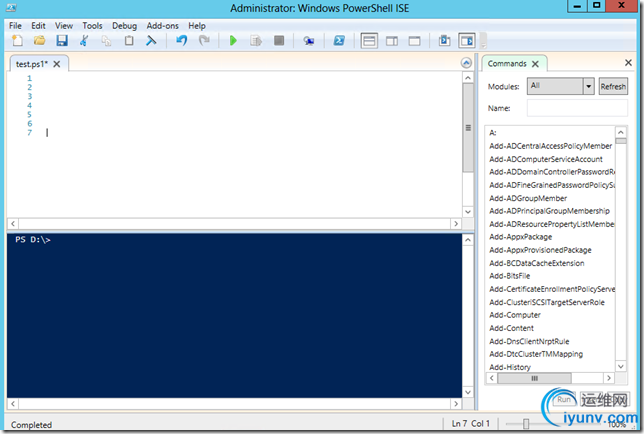Screen dimensions: 644x434
Task: Open the File menu
Action: [15, 25]
